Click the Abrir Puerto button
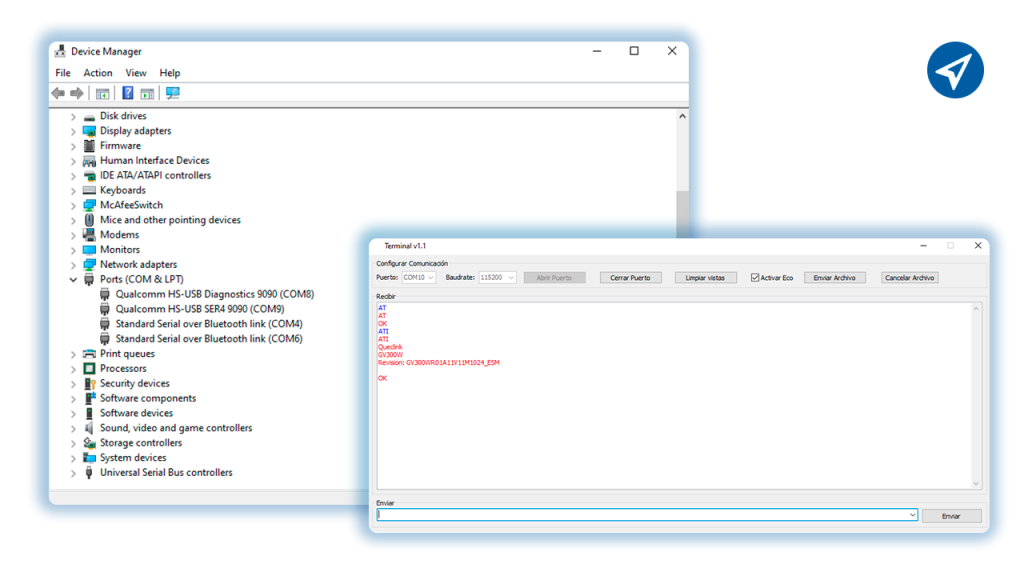Image resolution: width=1024 pixels, height=576 pixels. click(554, 278)
